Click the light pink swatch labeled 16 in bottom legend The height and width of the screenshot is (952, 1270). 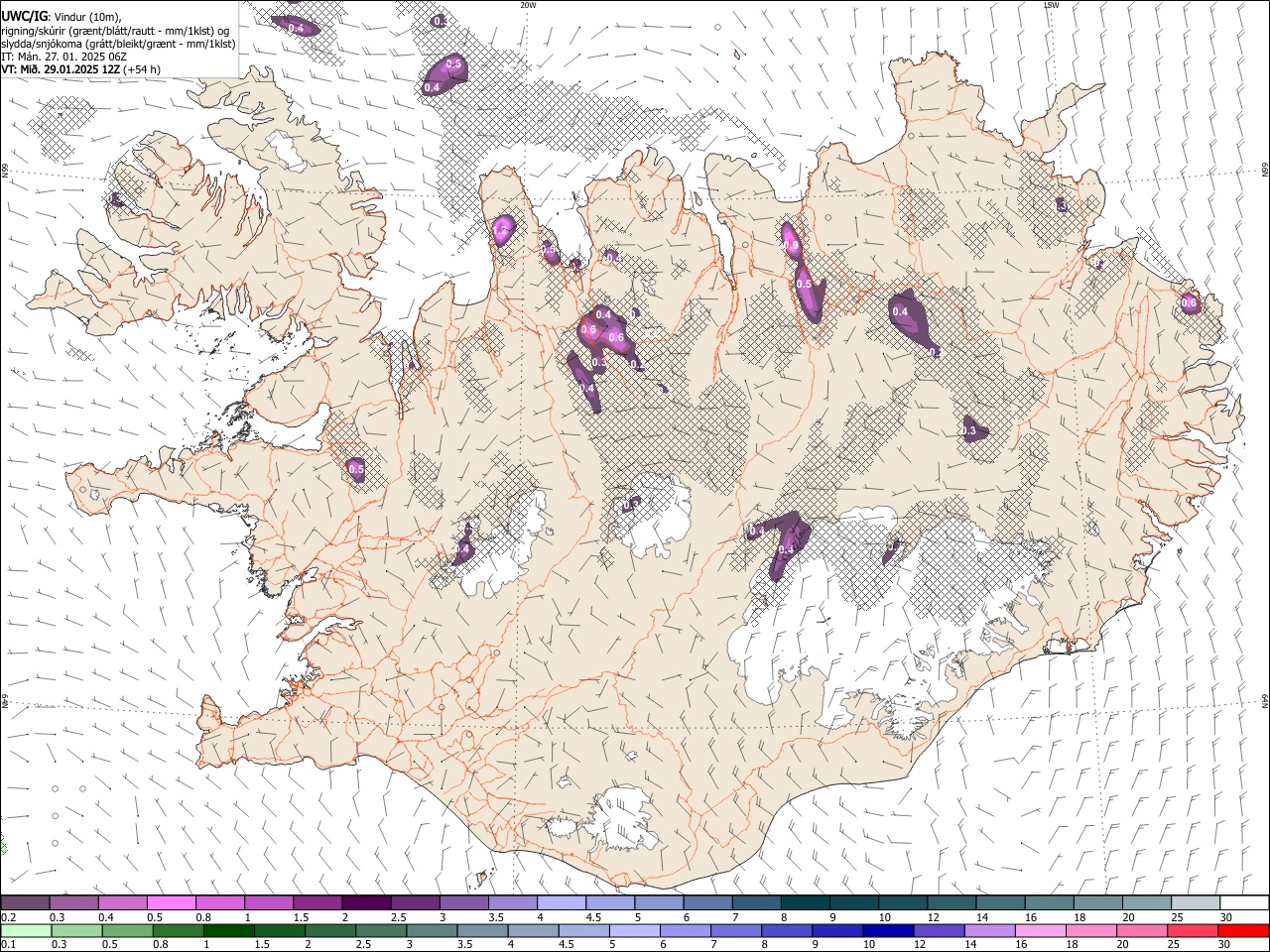pos(1040,930)
